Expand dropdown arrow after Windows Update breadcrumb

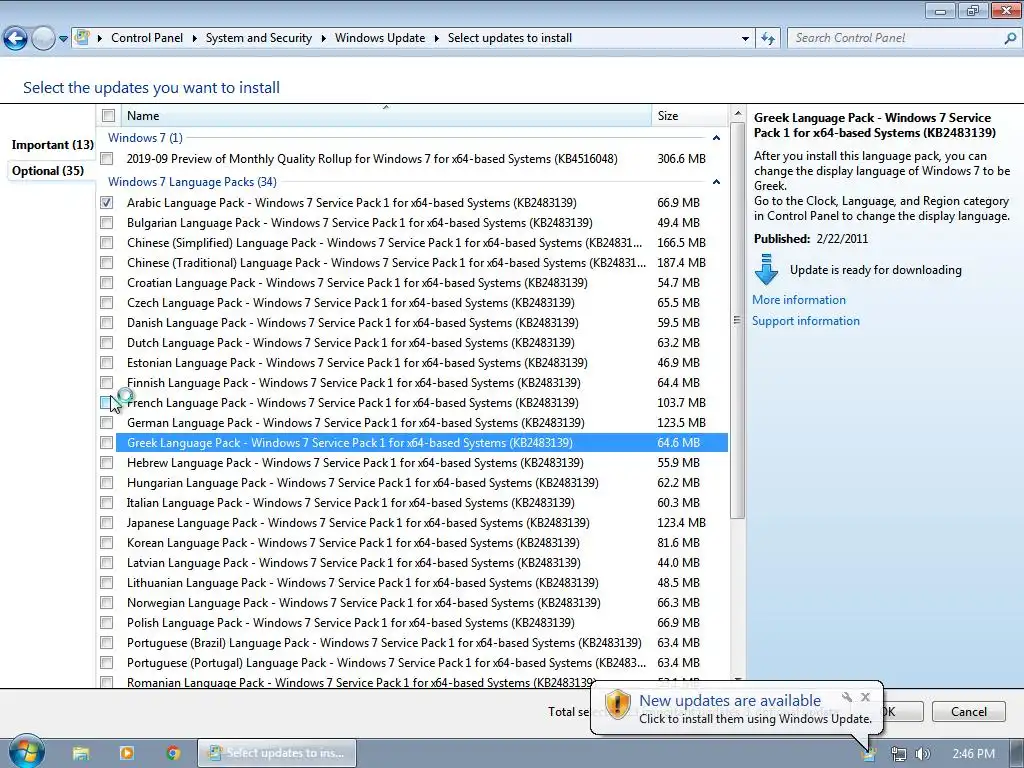(x=436, y=39)
